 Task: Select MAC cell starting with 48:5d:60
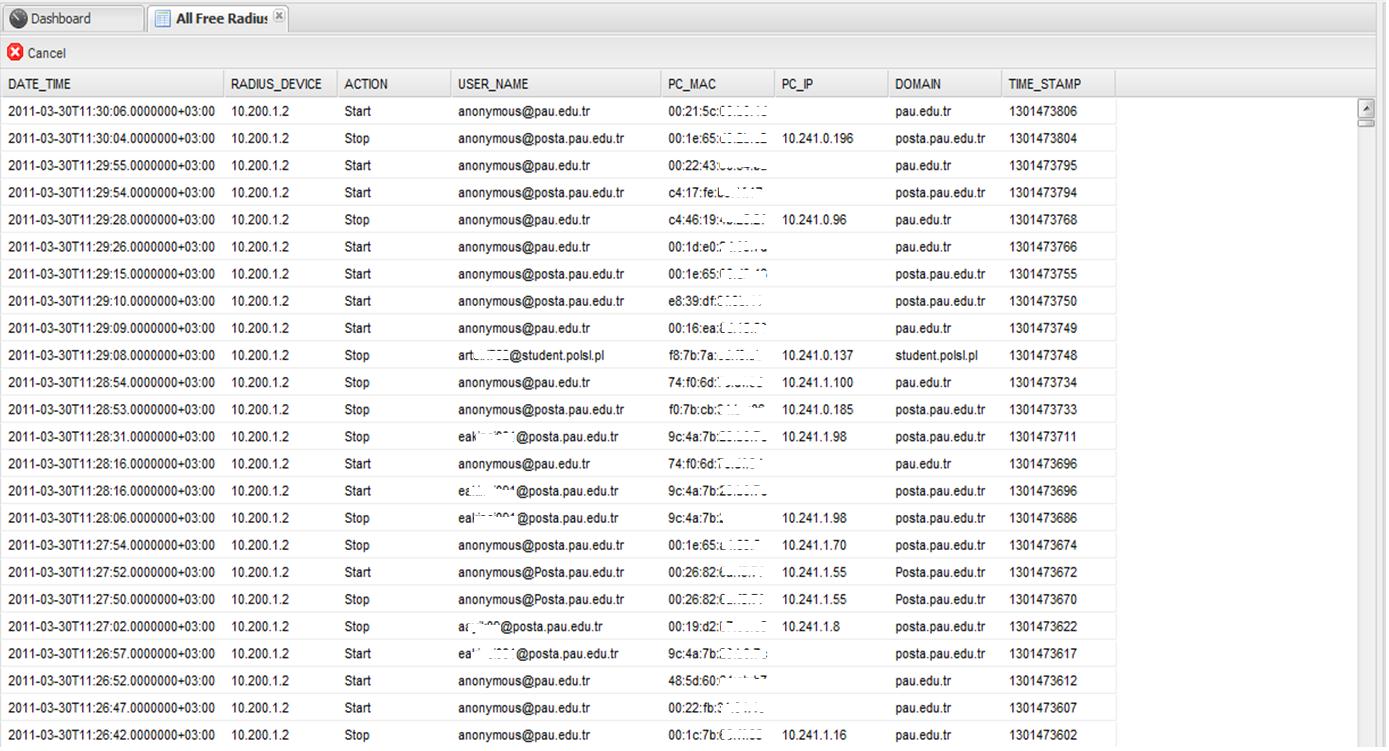[718, 680]
